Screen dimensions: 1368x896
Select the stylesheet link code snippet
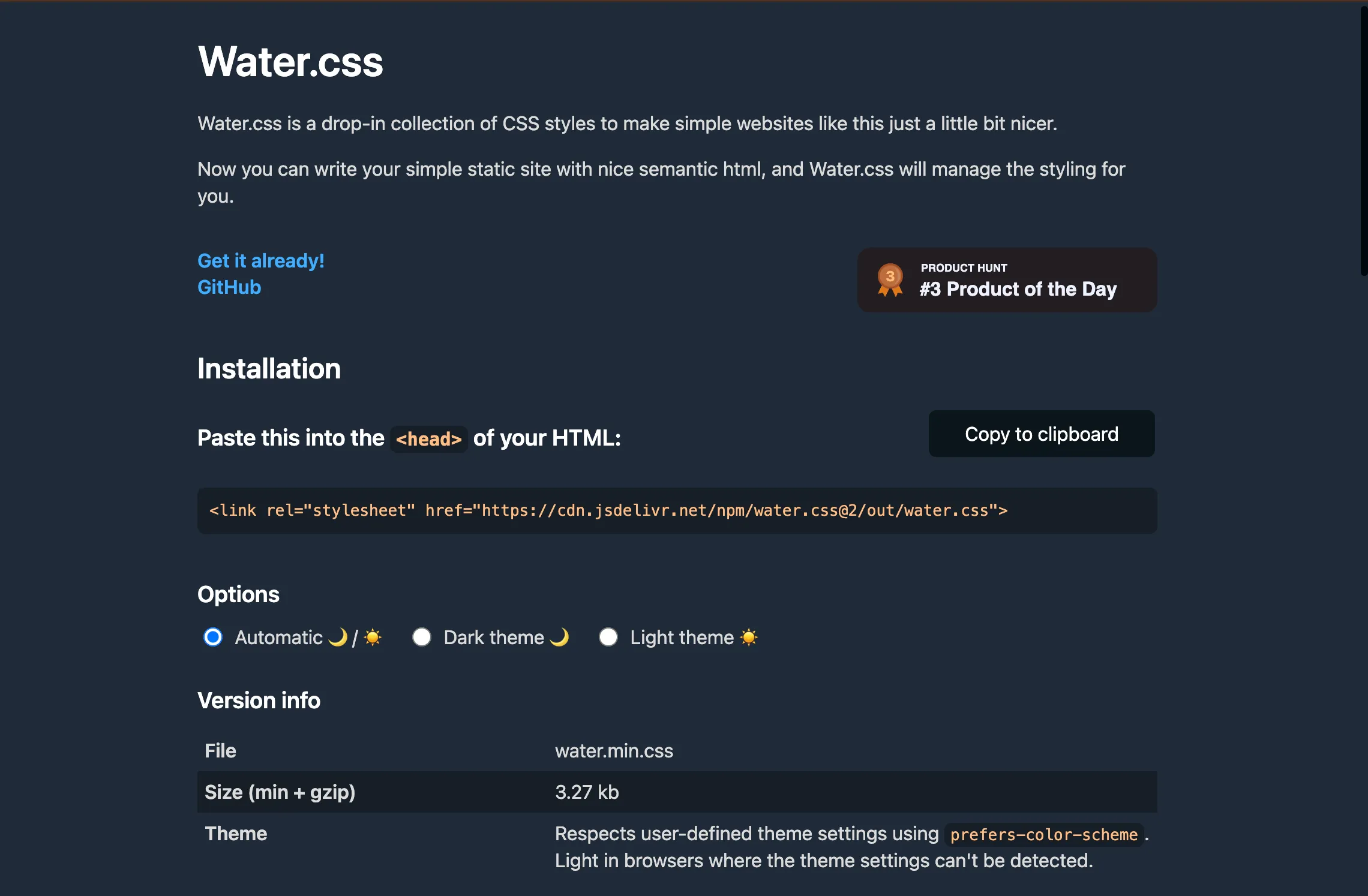608,510
